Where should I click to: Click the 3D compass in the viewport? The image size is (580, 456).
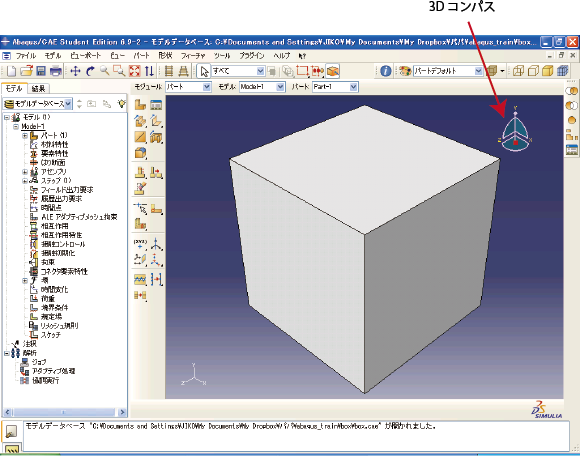point(515,131)
